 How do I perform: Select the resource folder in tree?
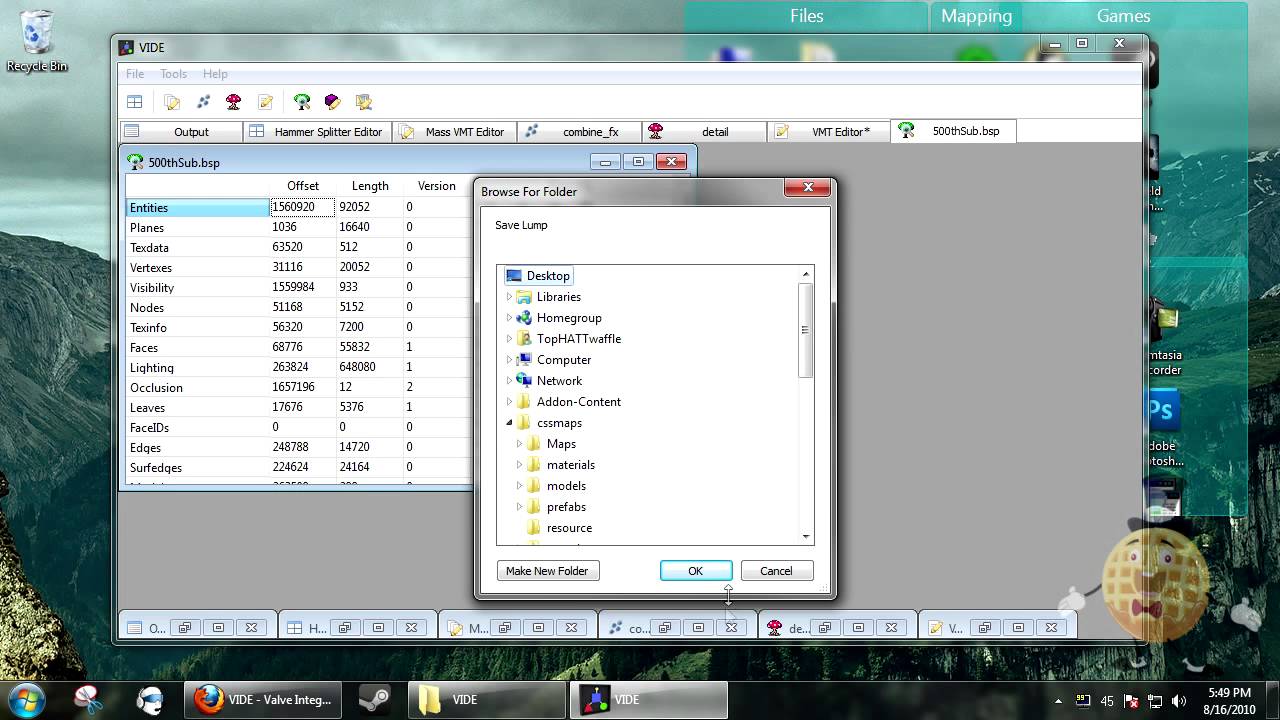[x=569, y=528]
